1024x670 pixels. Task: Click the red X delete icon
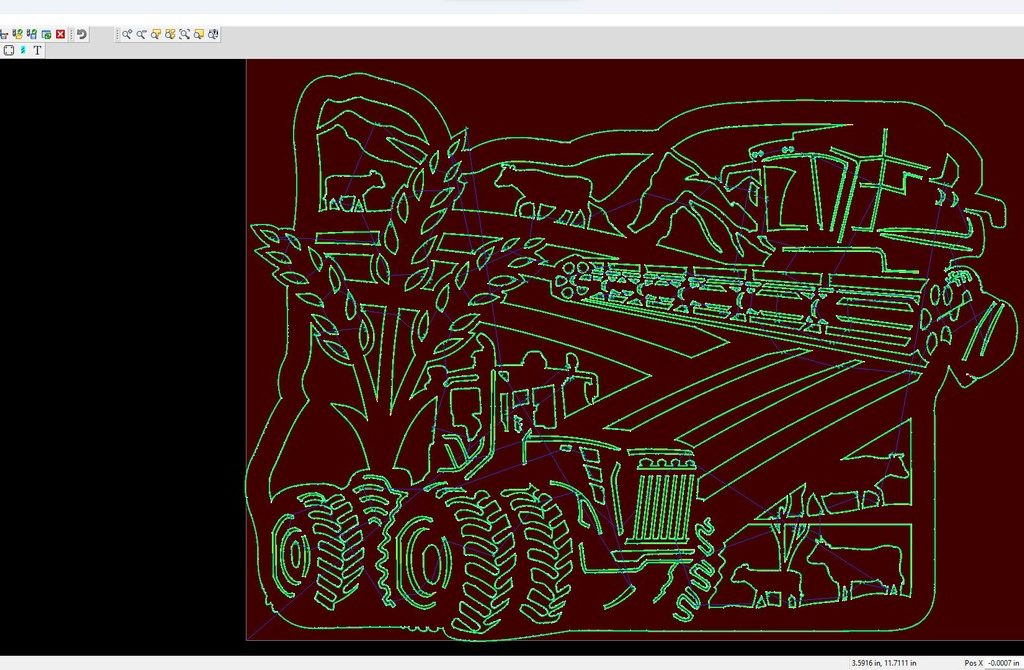tap(61, 34)
